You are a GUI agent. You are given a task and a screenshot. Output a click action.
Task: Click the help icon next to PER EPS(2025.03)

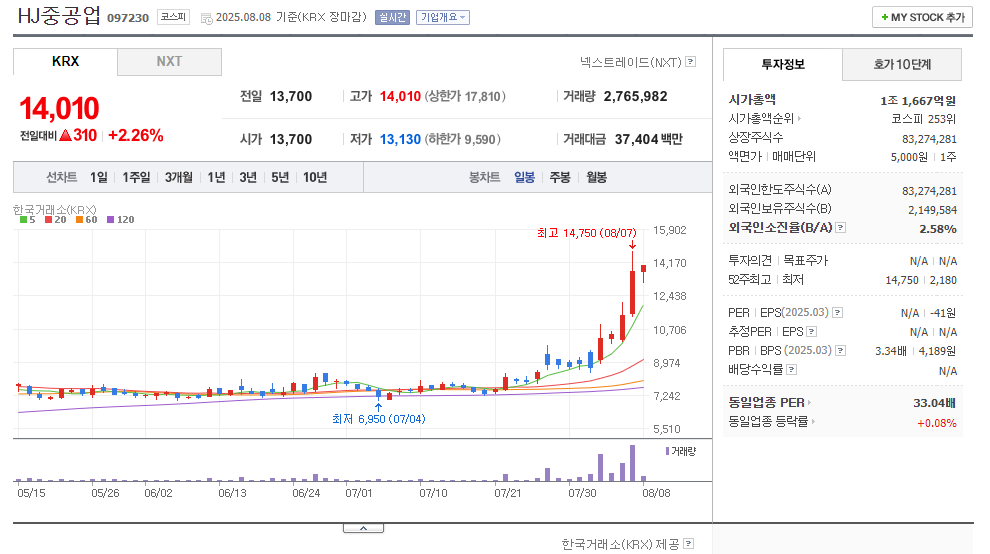[x=837, y=313]
